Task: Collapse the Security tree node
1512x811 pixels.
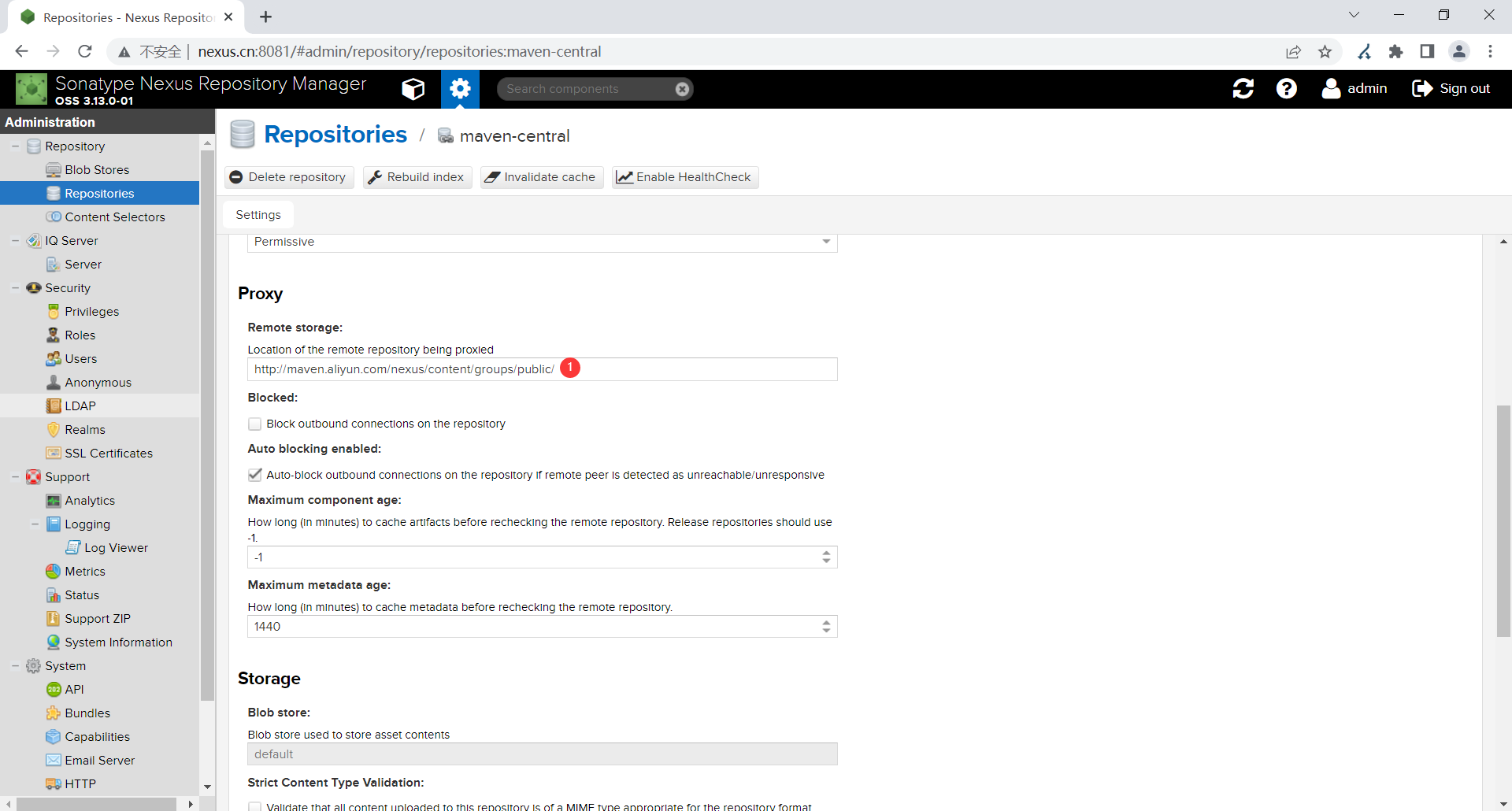Action: point(15,288)
